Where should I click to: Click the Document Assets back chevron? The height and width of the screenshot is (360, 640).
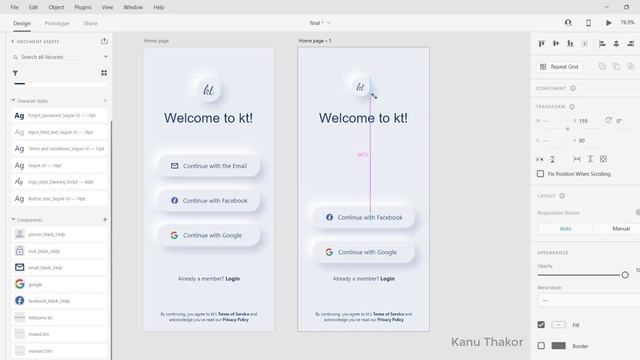(13, 42)
